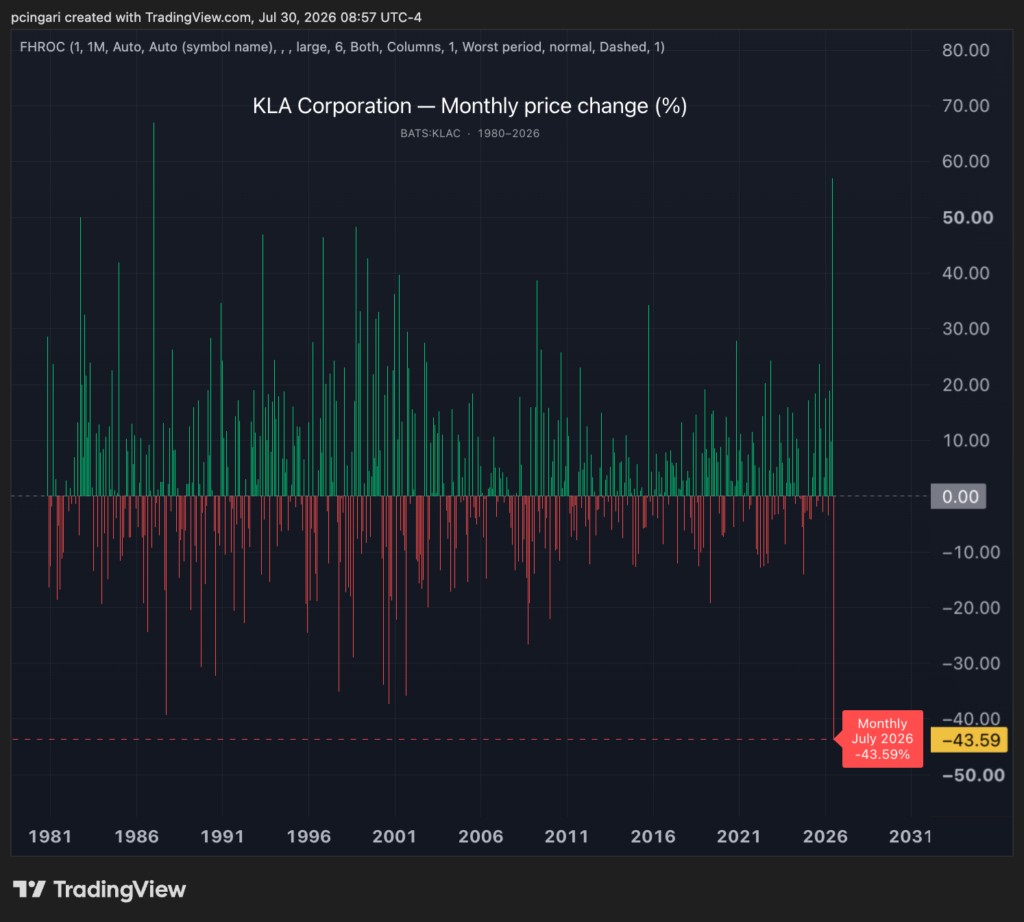Click the 2006 time axis label
Image resolution: width=1024 pixels, height=922 pixels.
pos(481,836)
